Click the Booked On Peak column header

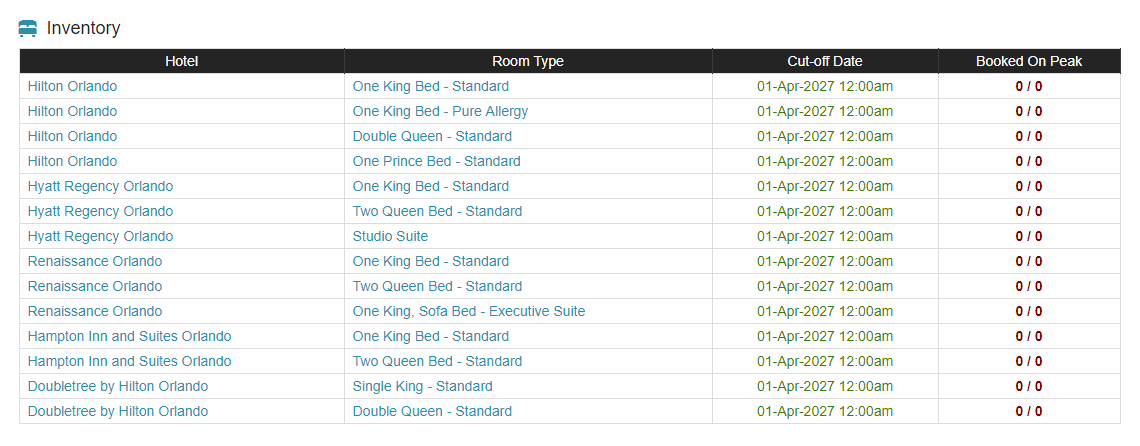(1029, 61)
